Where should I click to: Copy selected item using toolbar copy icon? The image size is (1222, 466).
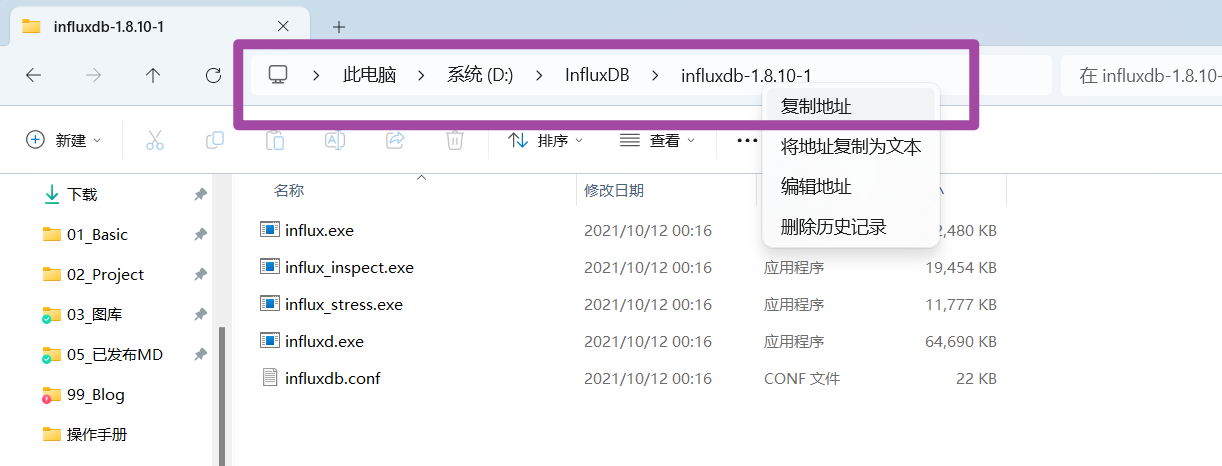[214, 140]
